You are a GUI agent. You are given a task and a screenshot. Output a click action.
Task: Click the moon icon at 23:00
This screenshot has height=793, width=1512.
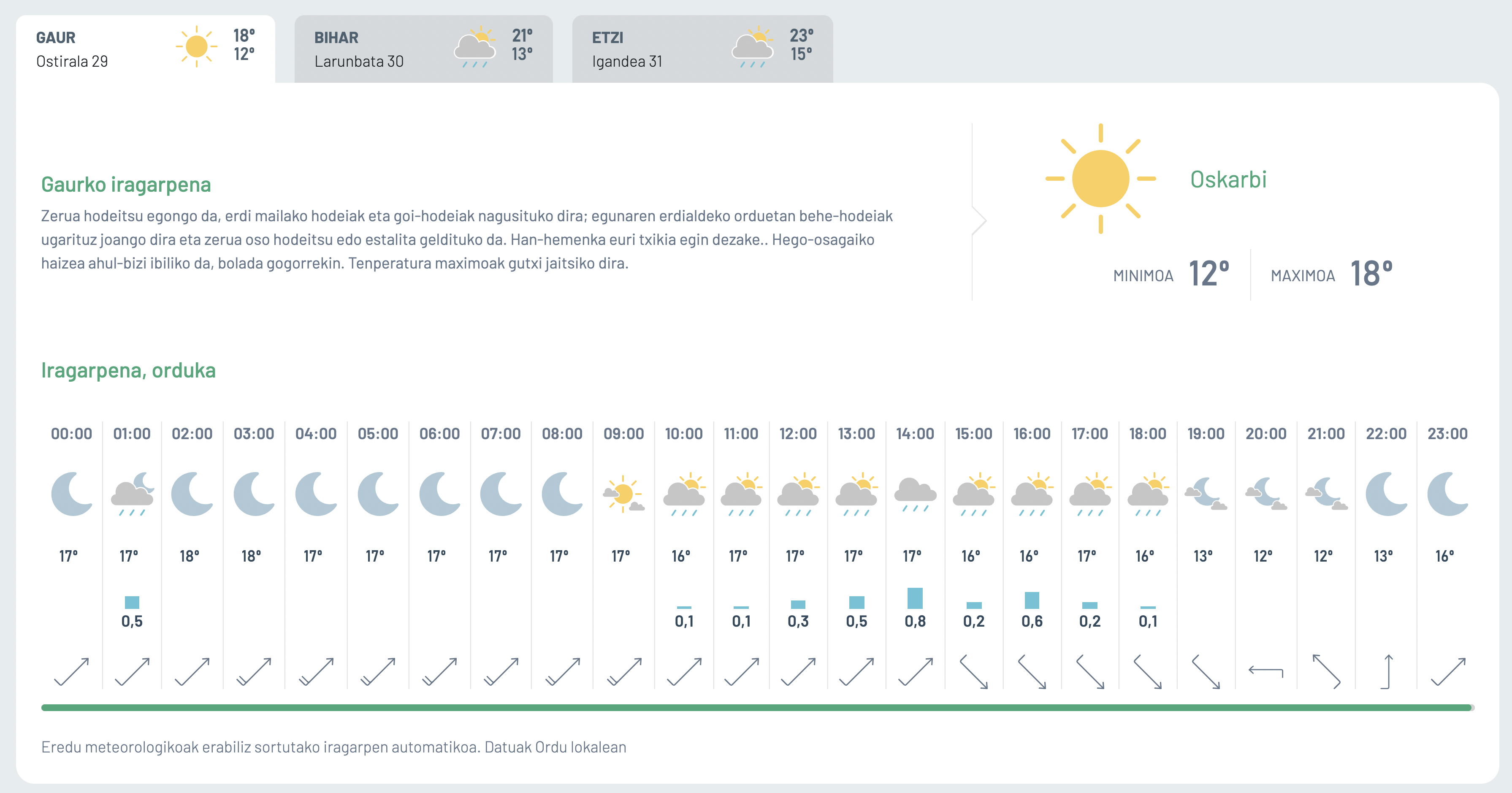coord(1448,494)
